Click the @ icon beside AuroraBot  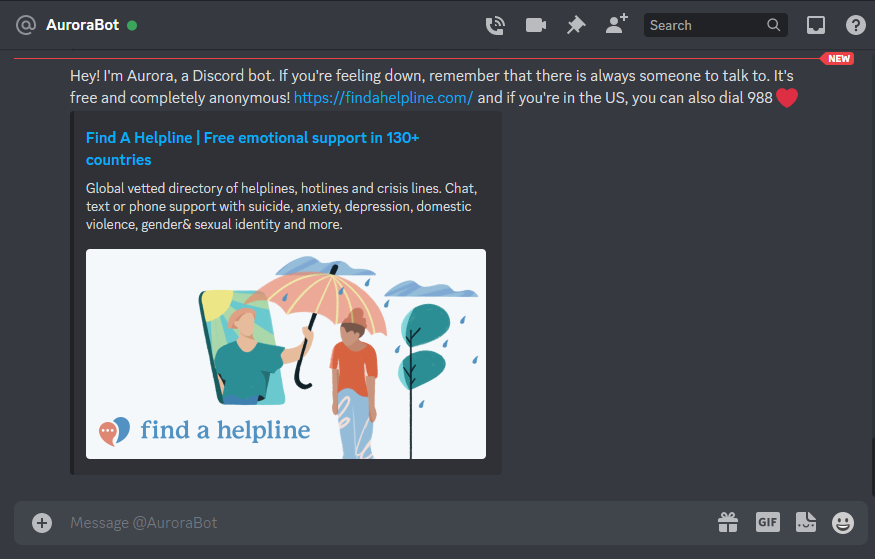click(x=26, y=25)
